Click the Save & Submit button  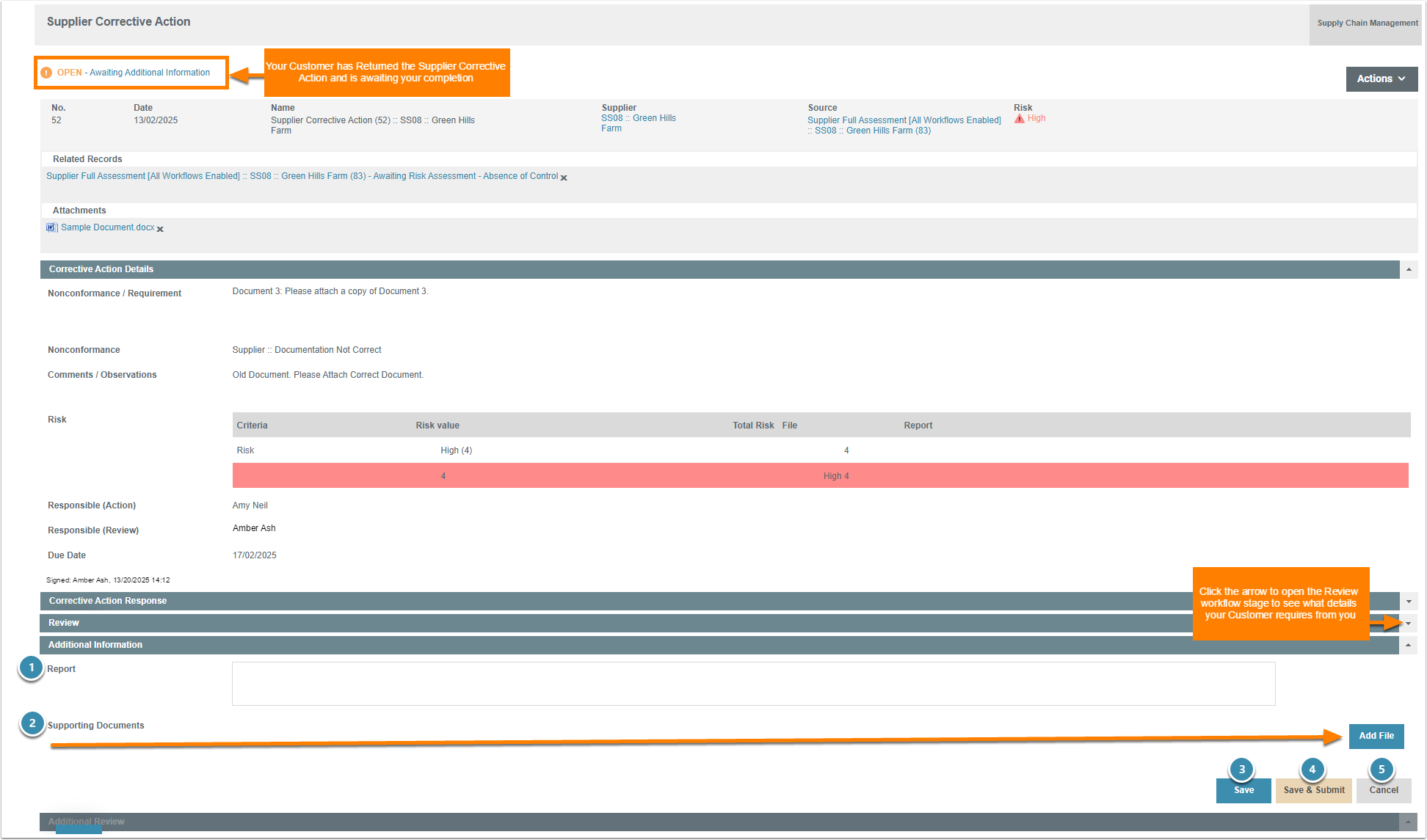1313,791
